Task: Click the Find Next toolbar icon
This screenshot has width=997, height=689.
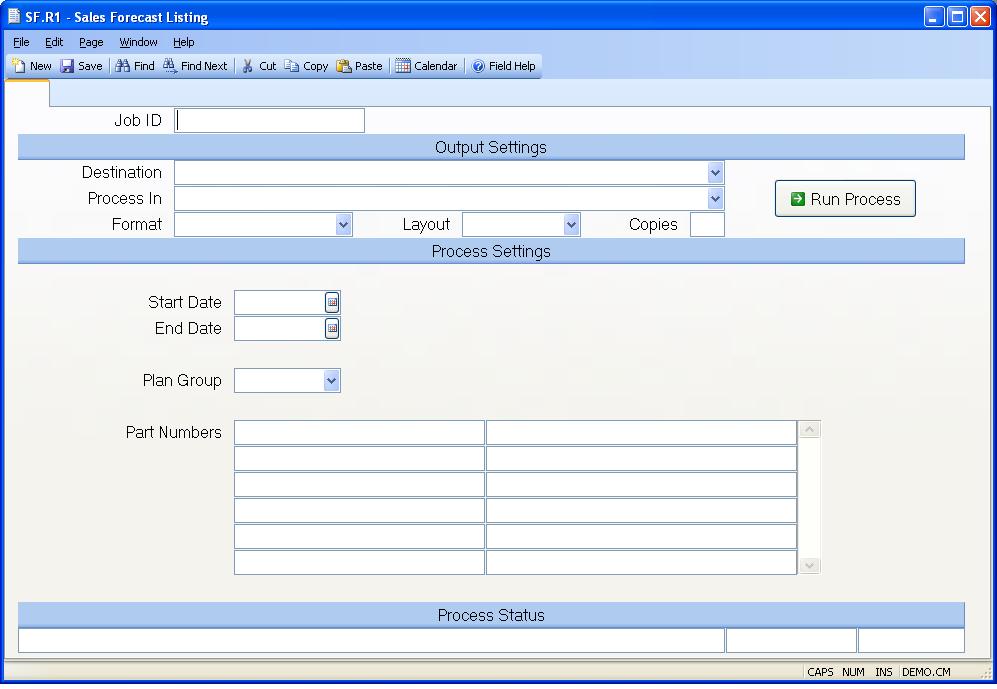Action: tap(170, 66)
